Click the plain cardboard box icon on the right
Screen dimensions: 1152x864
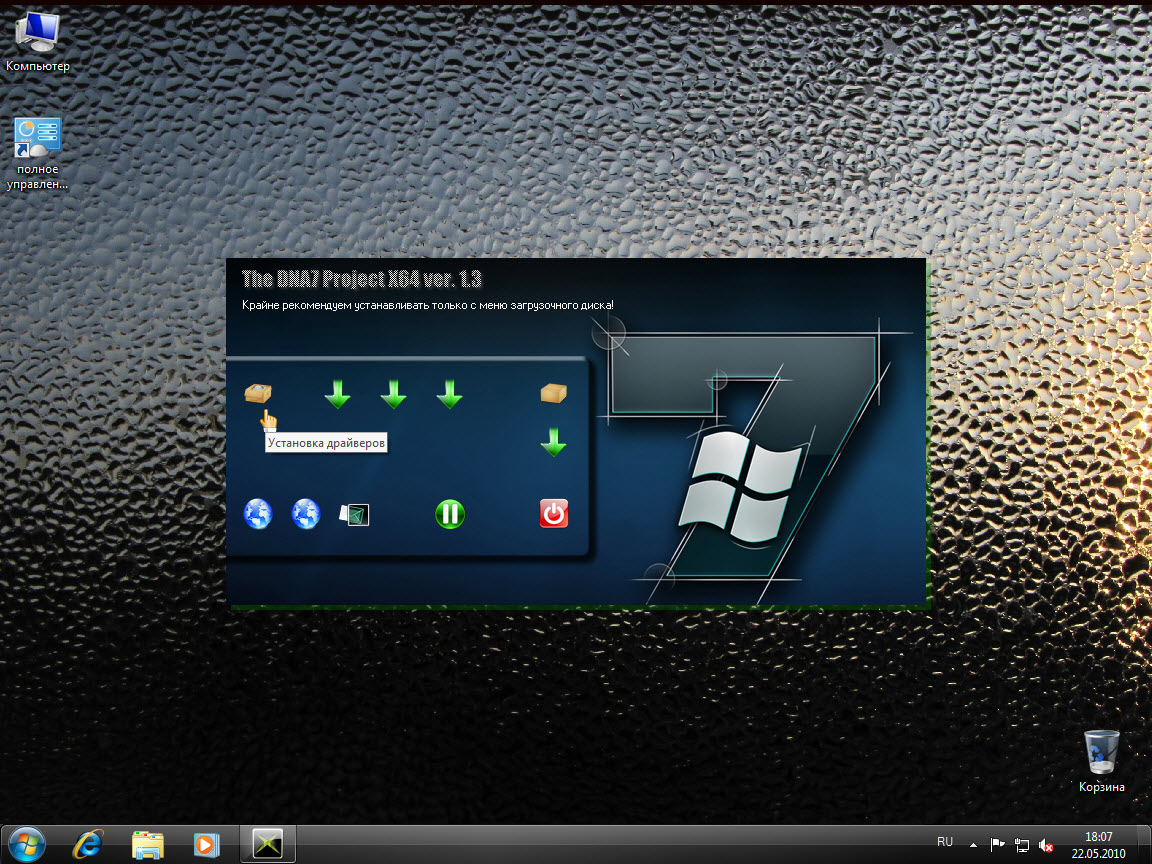point(554,394)
